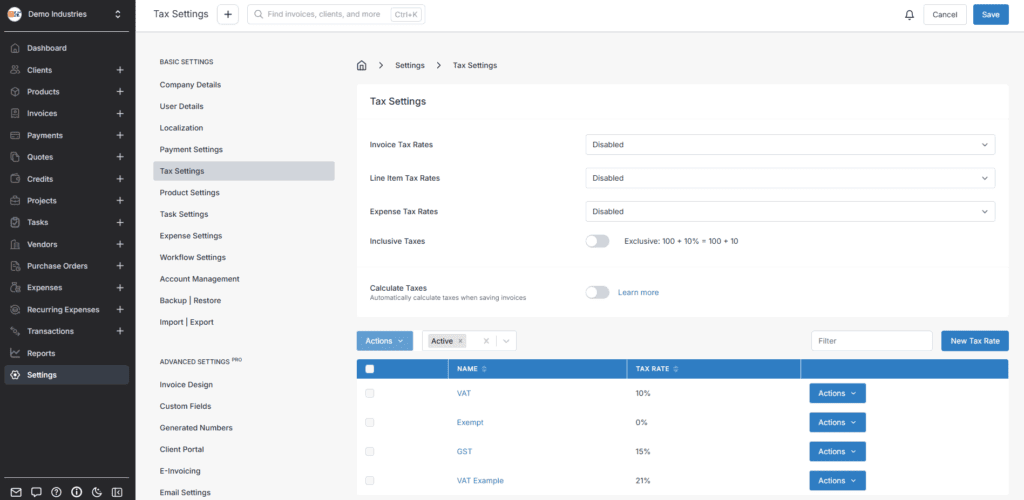
Task: Enable the Inclusive Taxes toggle
Action: coord(597,241)
